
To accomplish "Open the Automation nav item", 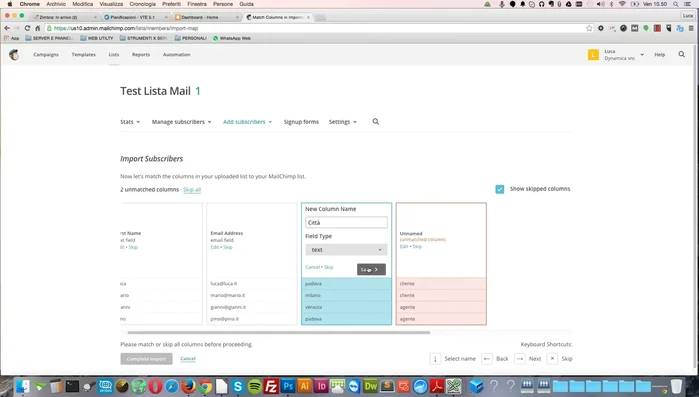I will click(x=177, y=54).
